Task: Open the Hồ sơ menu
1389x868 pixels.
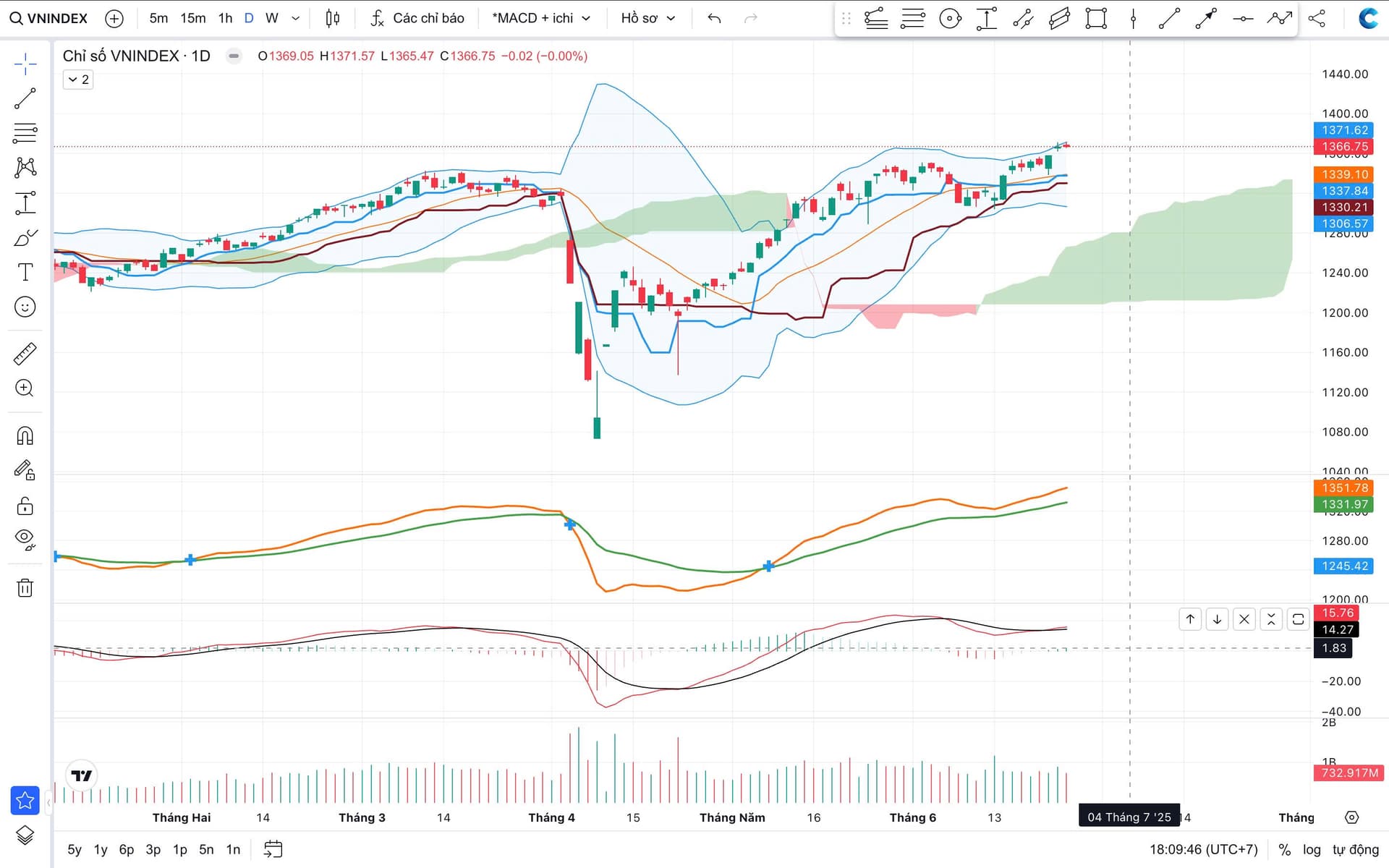Action: [x=647, y=18]
